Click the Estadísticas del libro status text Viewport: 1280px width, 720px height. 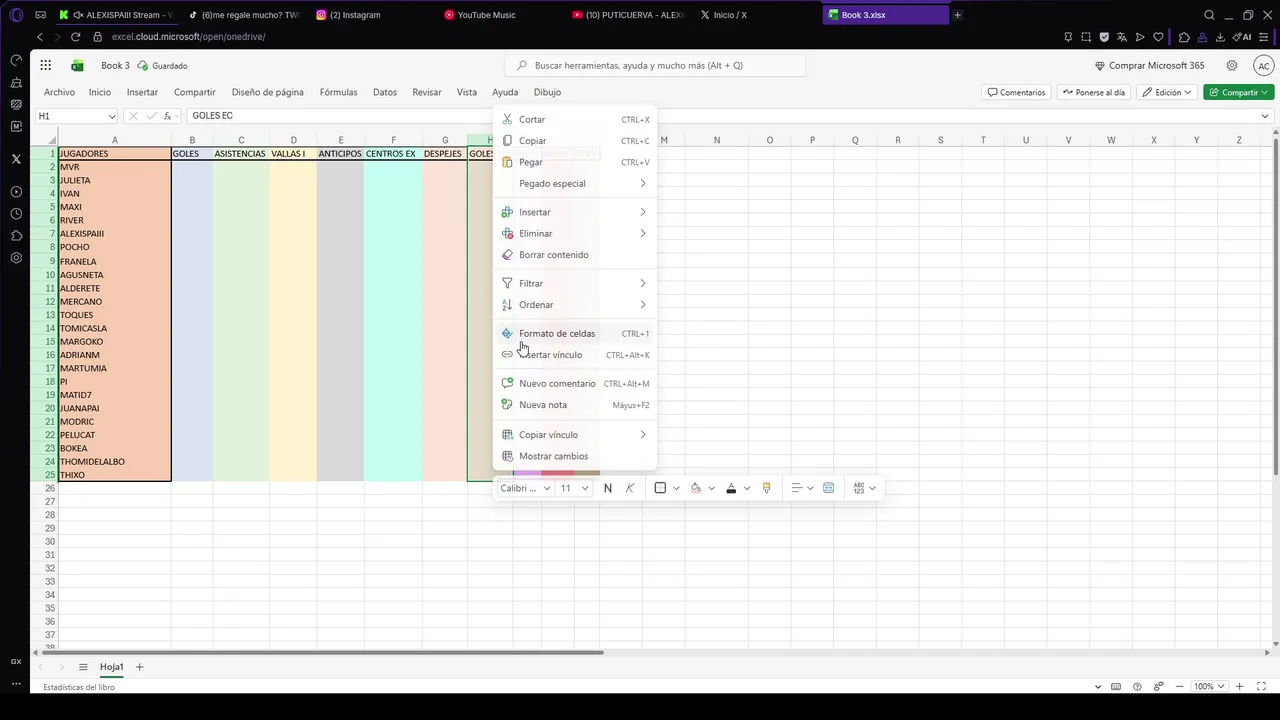click(79, 687)
